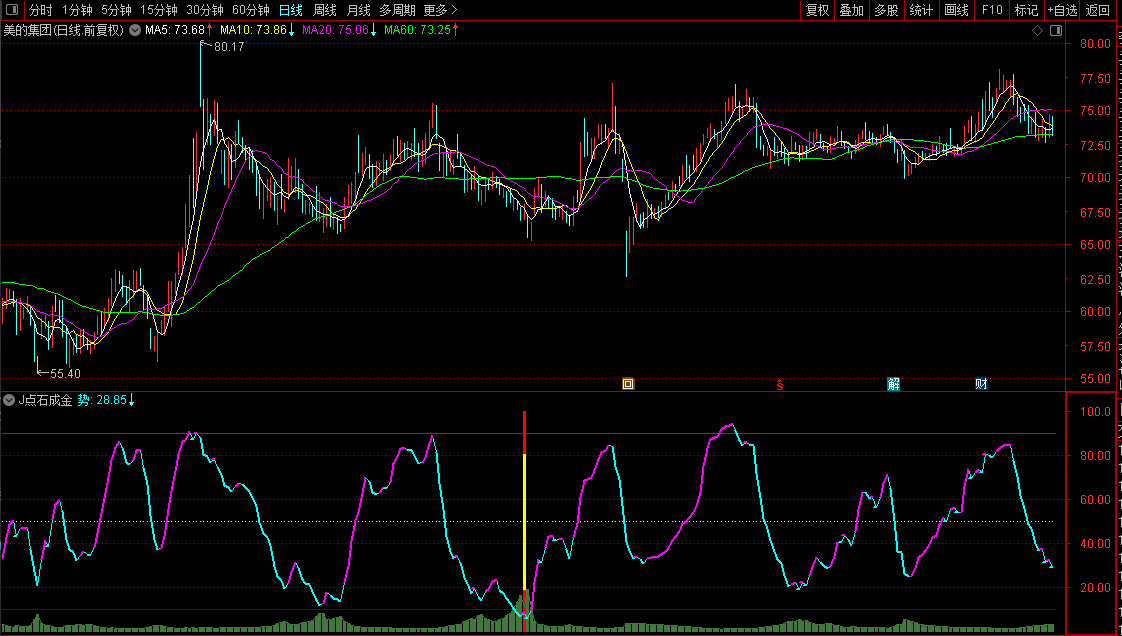
Task: Switch to 分时 intraday view
Action: 40,10
